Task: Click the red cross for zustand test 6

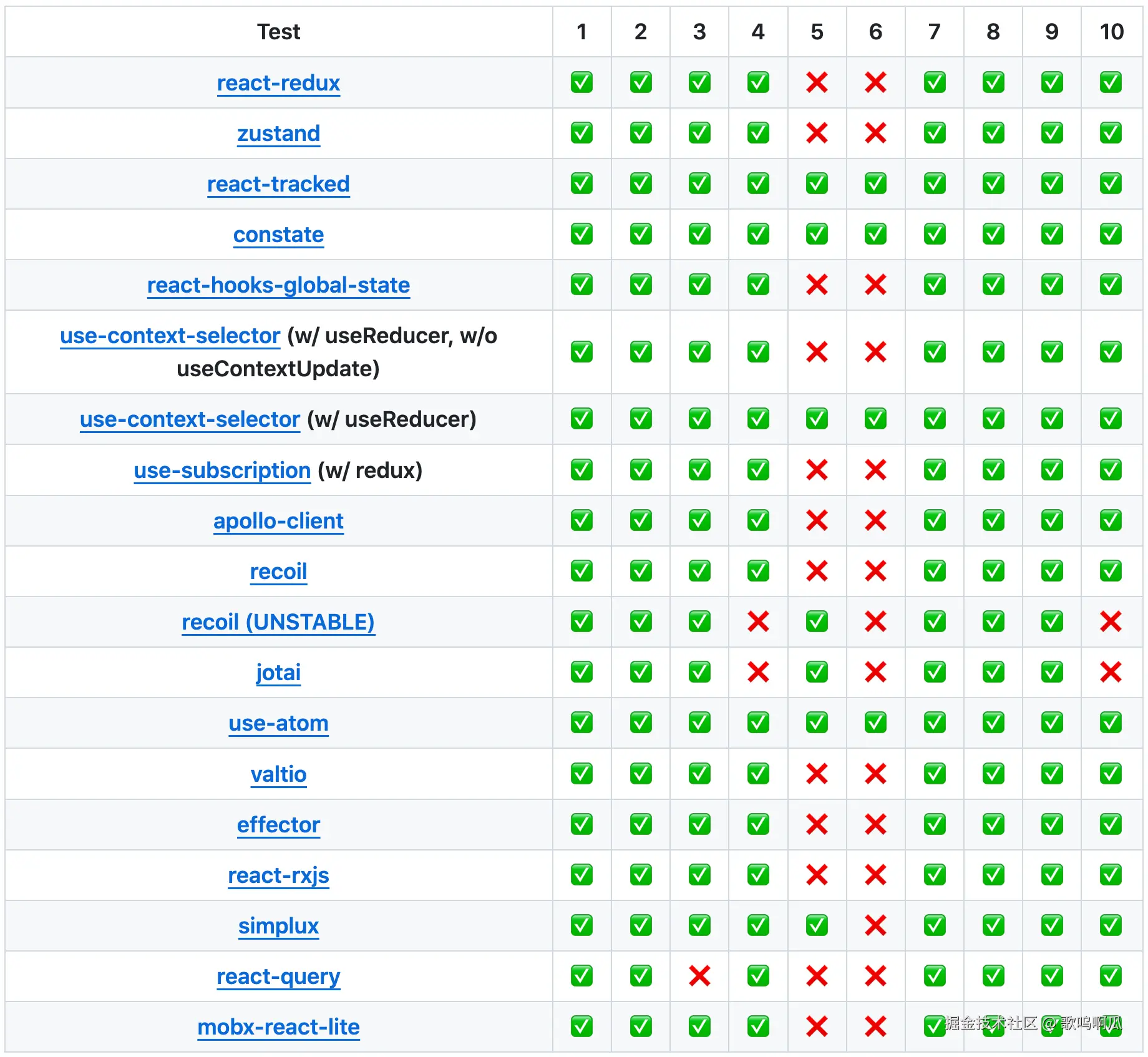Action: tap(875, 133)
